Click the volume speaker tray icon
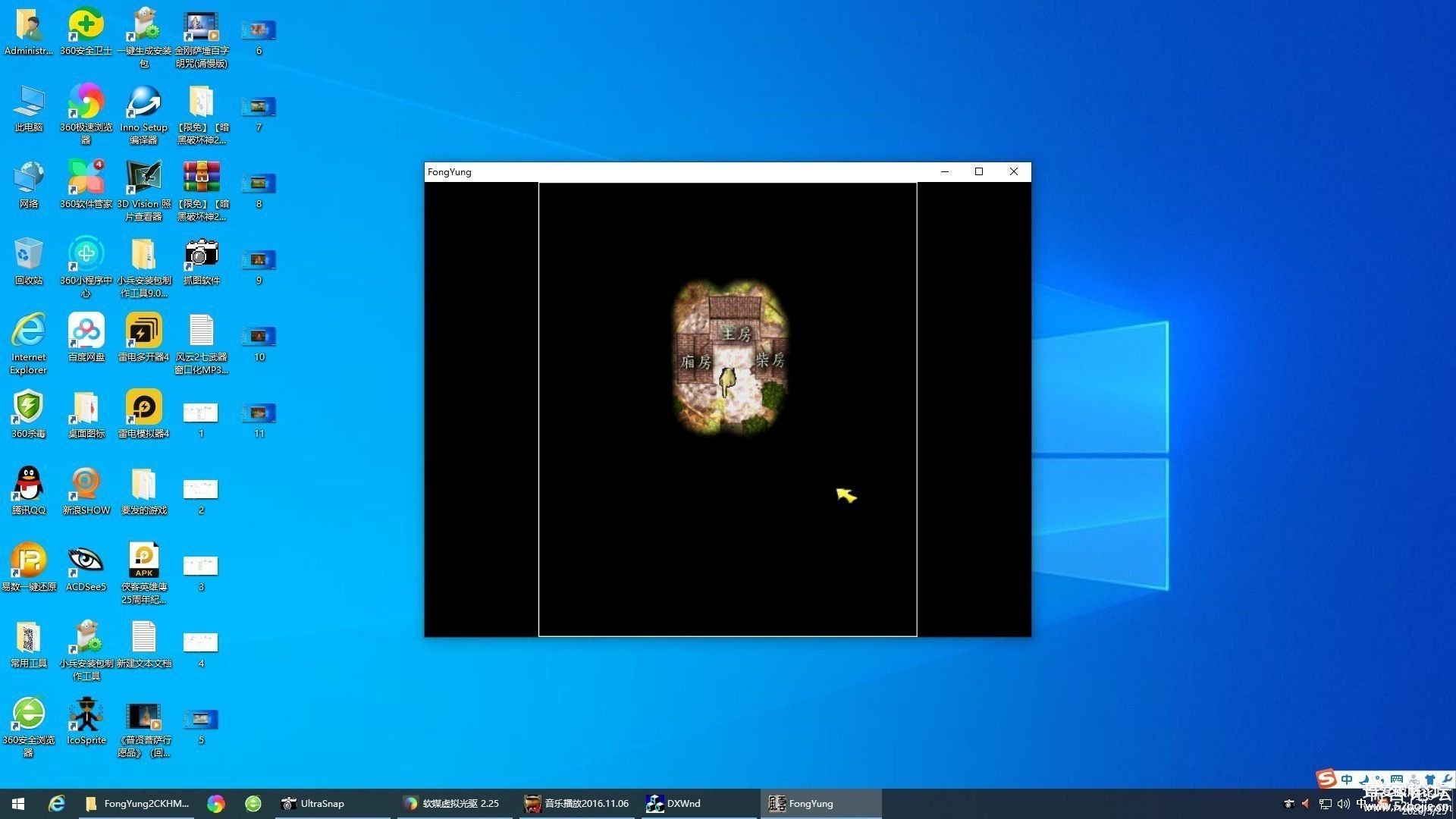The width and height of the screenshot is (1456, 819). [1343, 804]
